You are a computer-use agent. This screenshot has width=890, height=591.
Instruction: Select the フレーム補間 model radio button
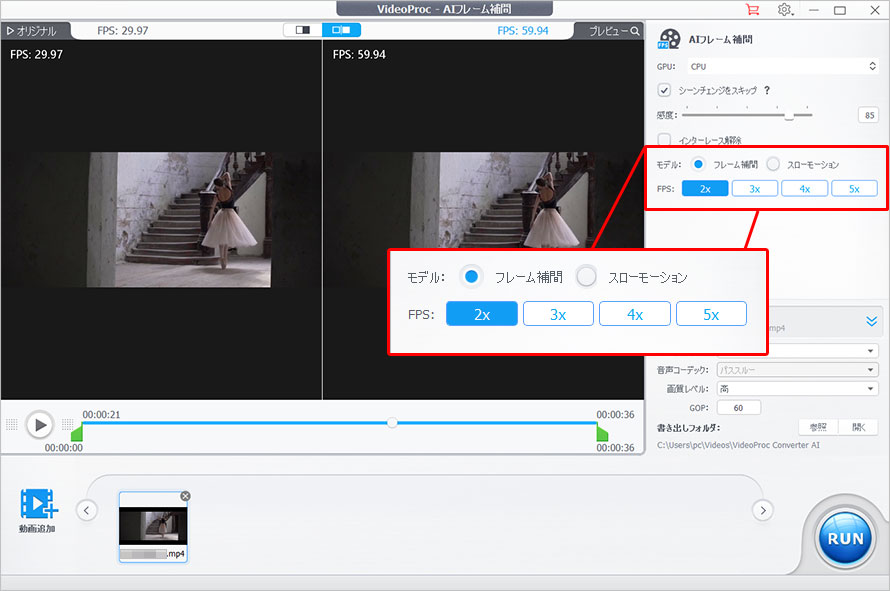tap(697, 166)
